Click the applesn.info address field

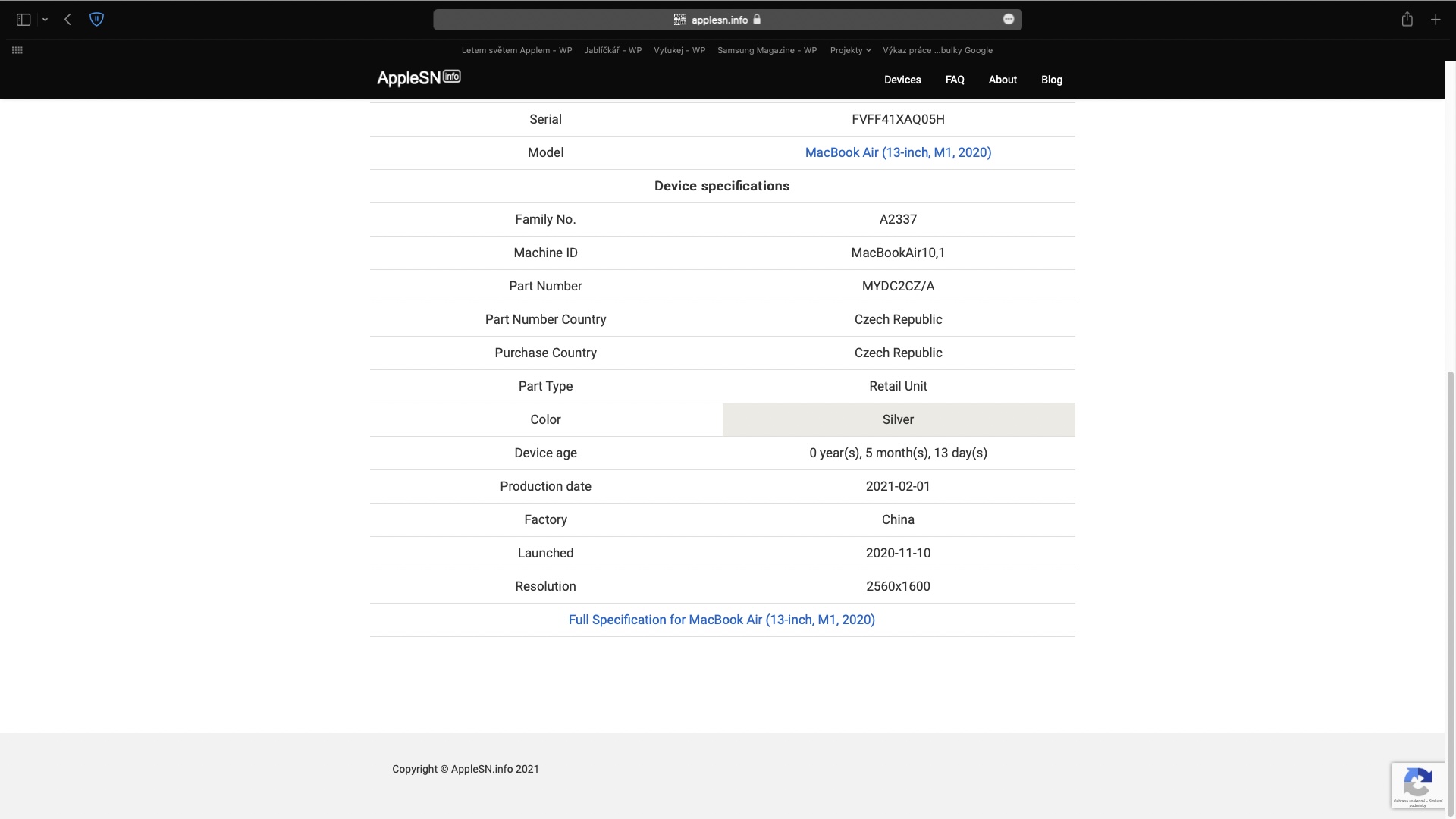click(719, 20)
